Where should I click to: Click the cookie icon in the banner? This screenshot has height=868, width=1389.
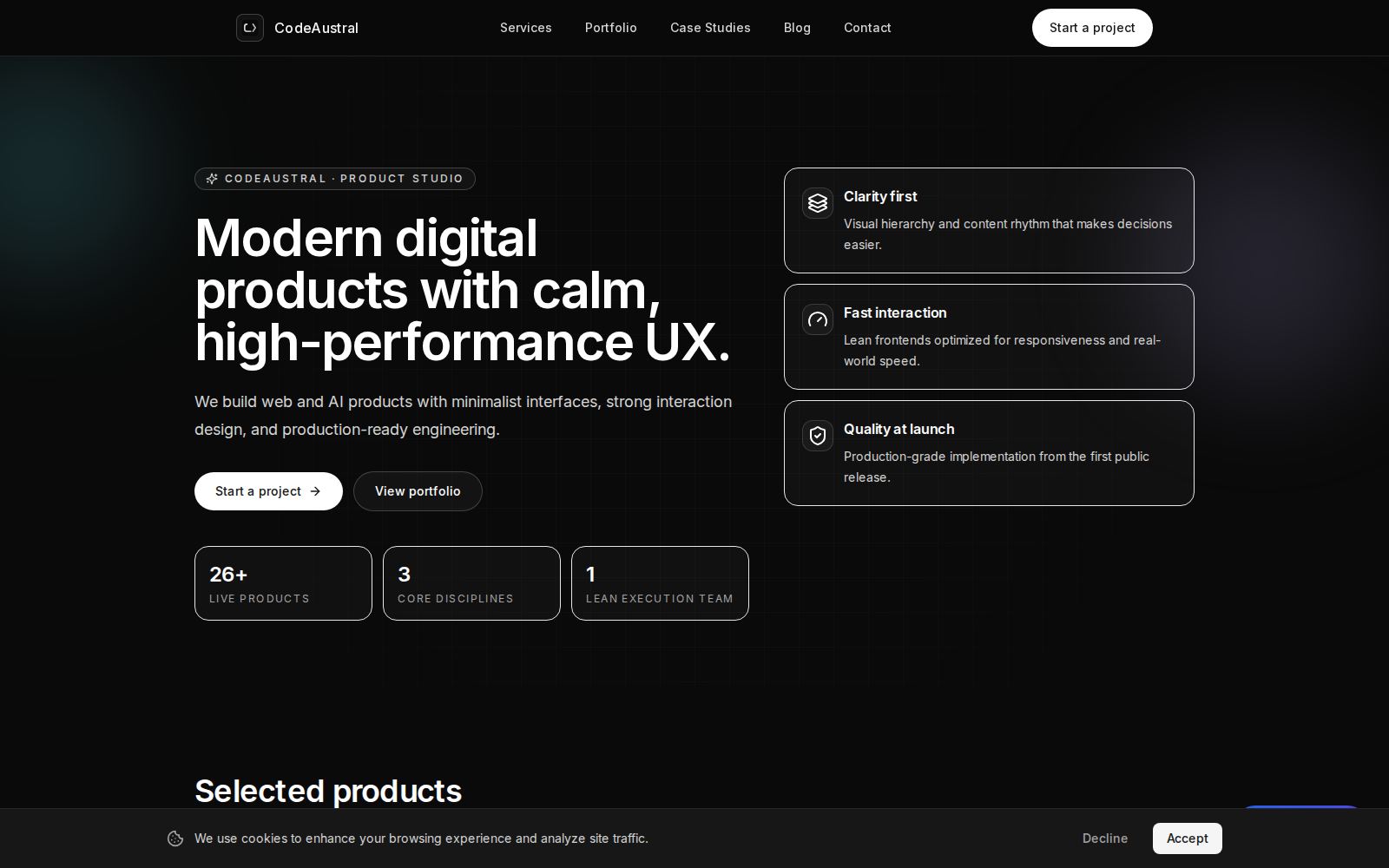click(175, 838)
